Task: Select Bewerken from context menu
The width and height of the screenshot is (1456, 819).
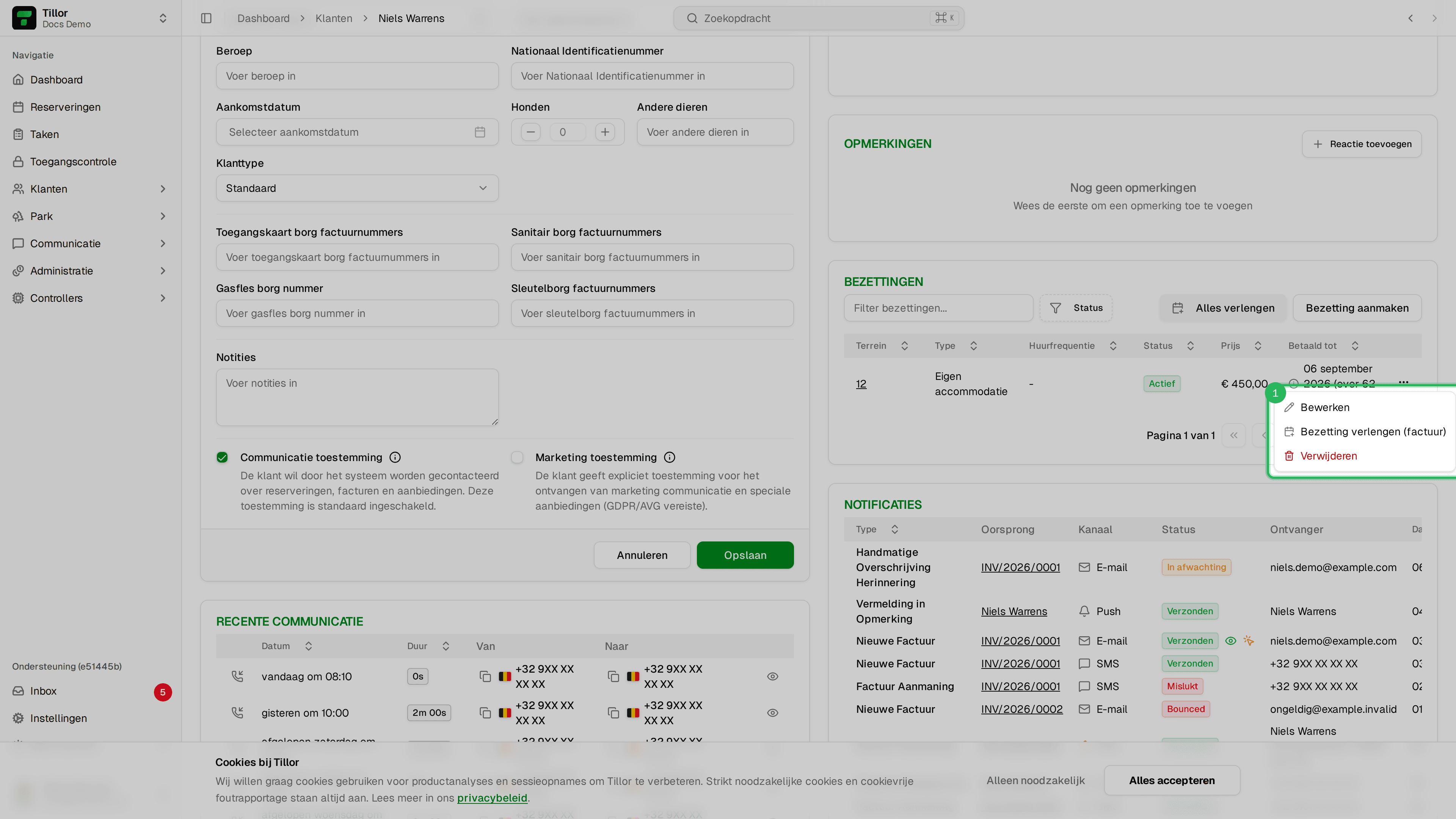Action: pyautogui.click(x=1364, y=408)
